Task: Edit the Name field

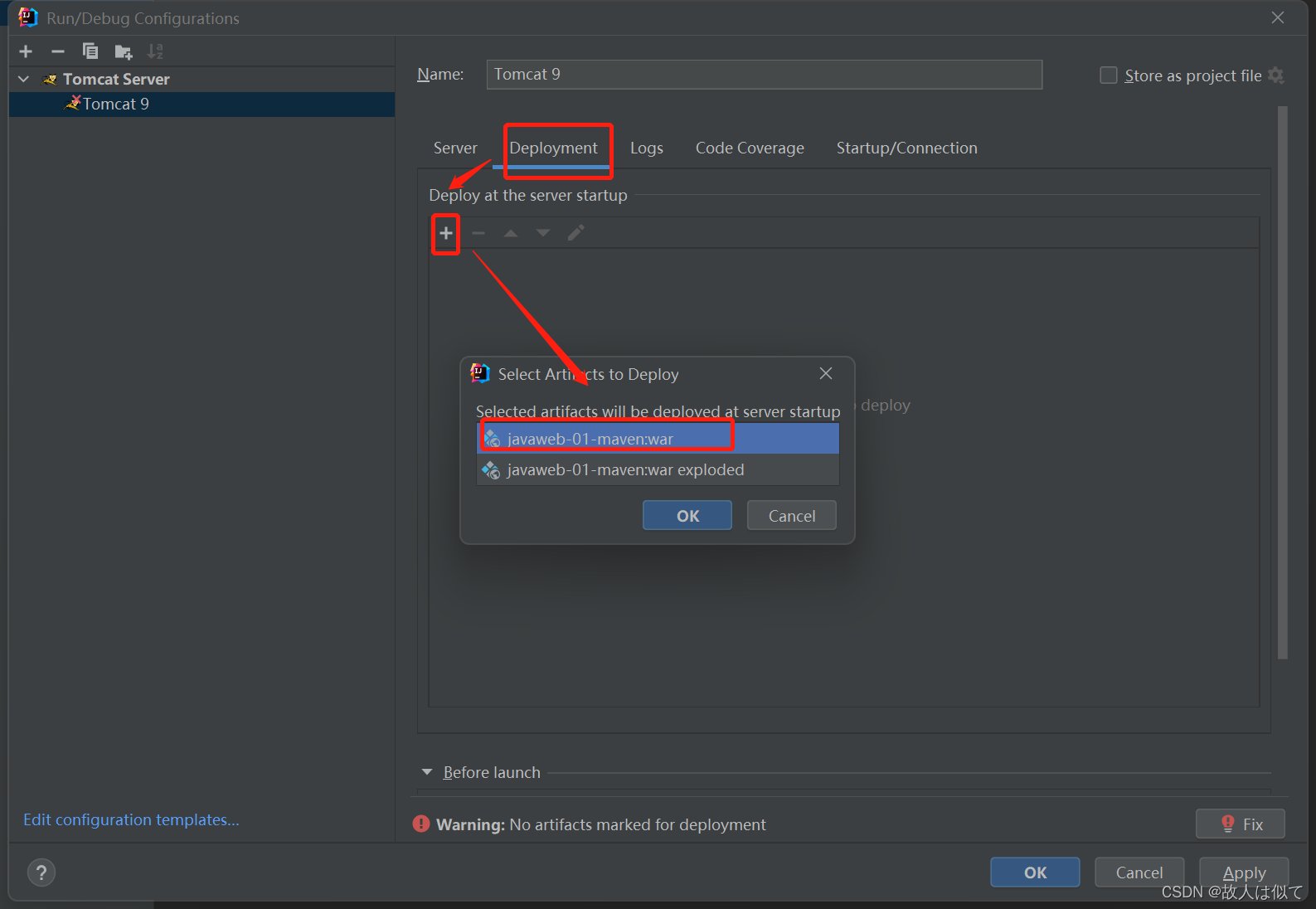Action: pyautogui.click(x=764, y=74)
